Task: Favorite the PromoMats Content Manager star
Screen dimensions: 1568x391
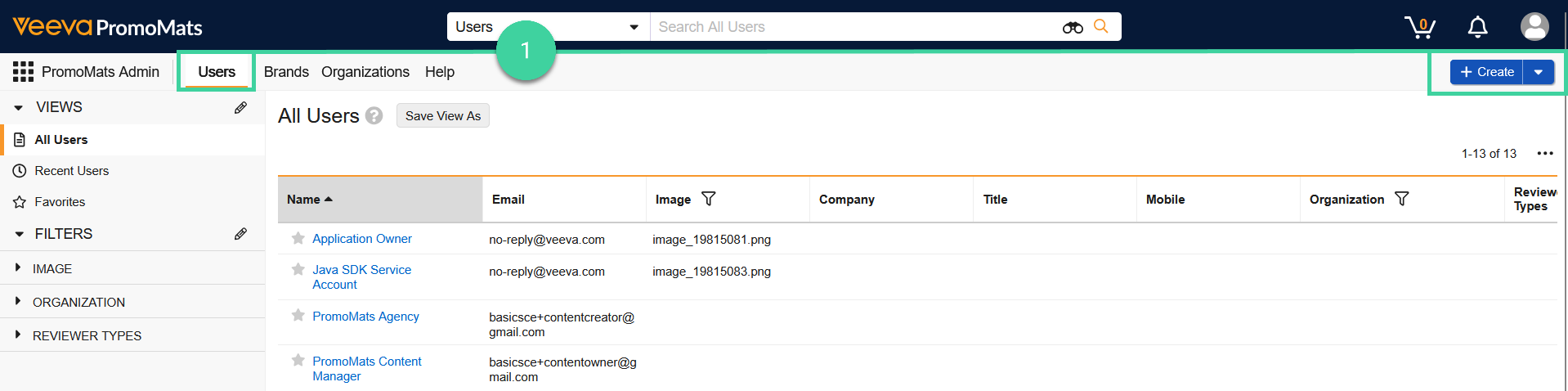Action: (298, 361)
